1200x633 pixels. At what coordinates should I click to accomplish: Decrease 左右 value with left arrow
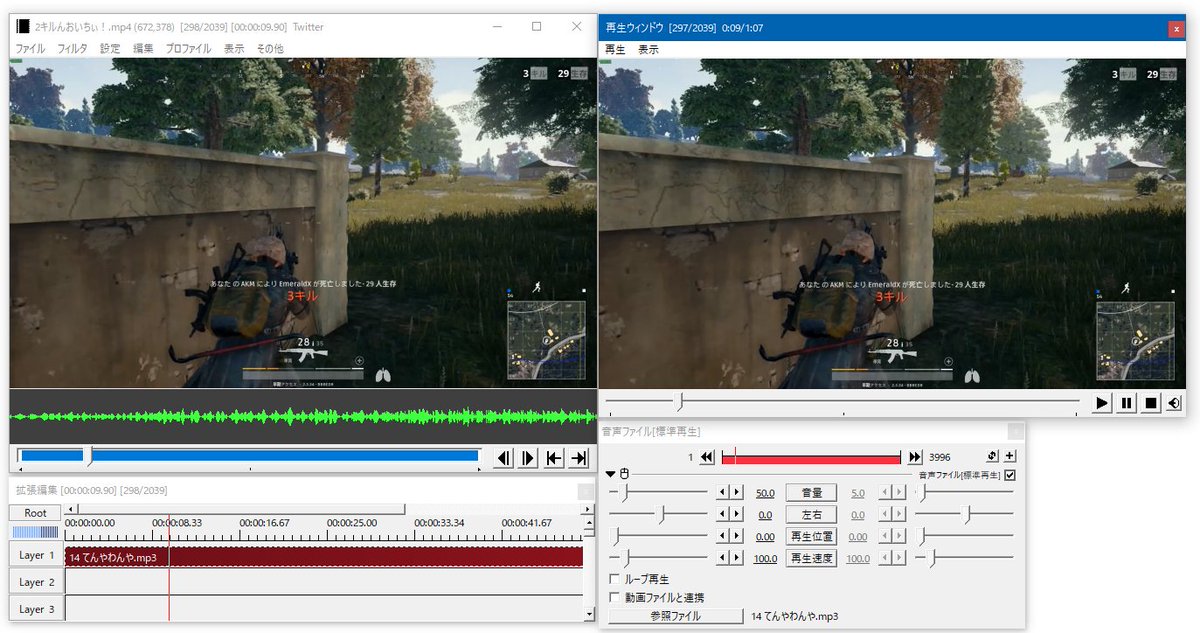[x=722, y=515]
